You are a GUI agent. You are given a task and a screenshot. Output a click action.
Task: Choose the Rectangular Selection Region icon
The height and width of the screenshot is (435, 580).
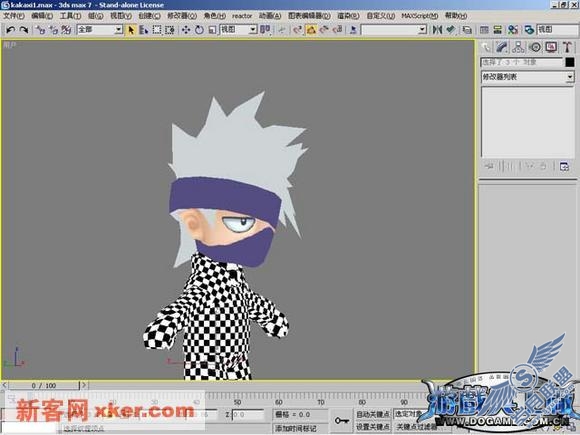pyautogui.click(x=157, y=30)
